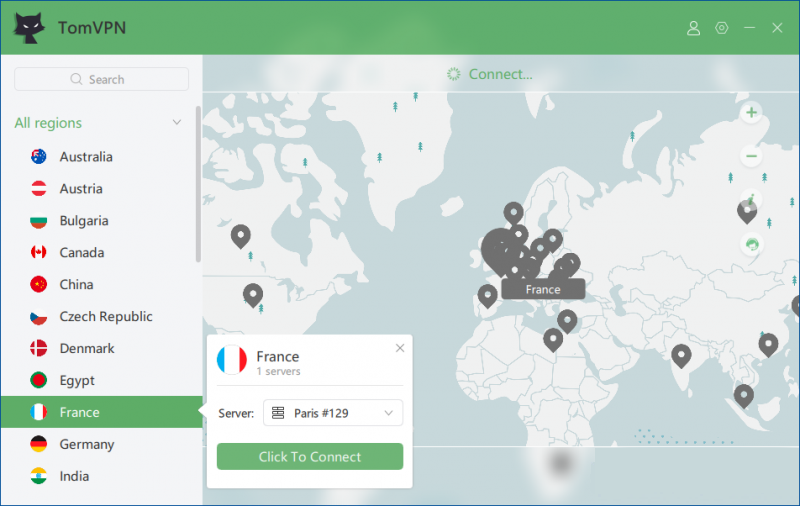Screen dimensions: 800x506
Task: Close the France server popup
Action: (x=400, y=348)
